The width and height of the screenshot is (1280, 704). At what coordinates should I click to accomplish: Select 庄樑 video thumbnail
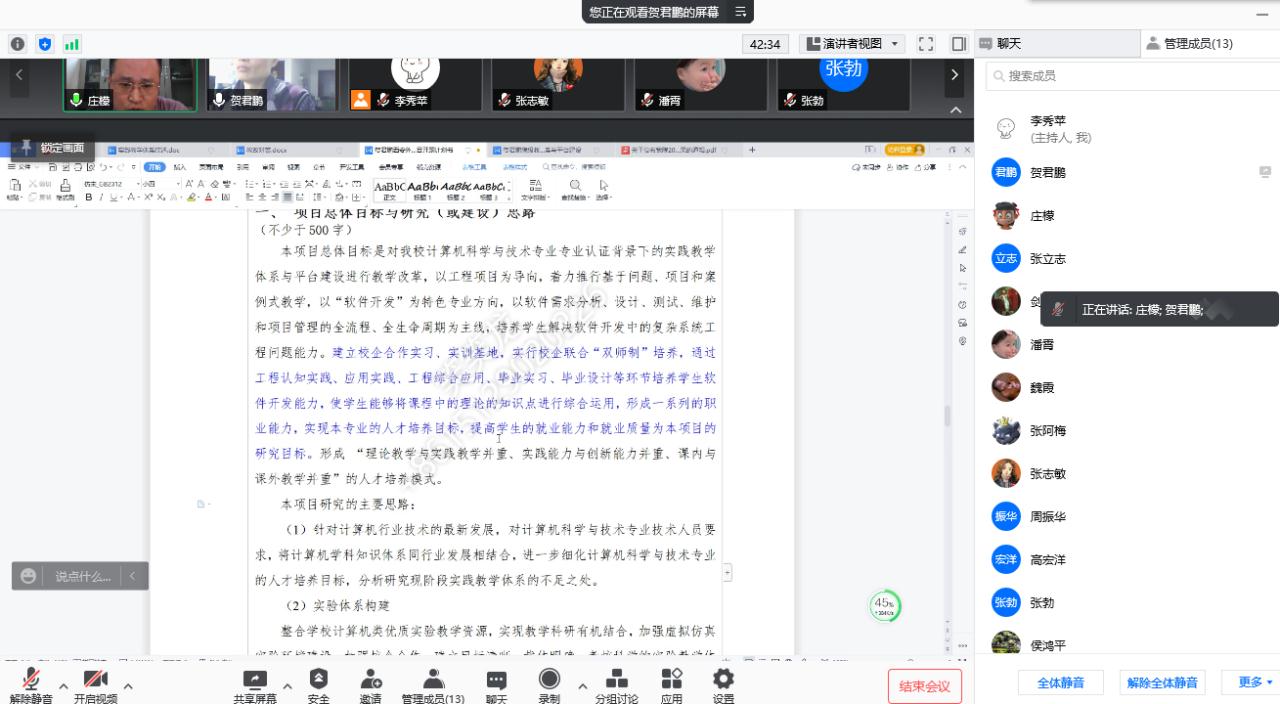(131, 84)
